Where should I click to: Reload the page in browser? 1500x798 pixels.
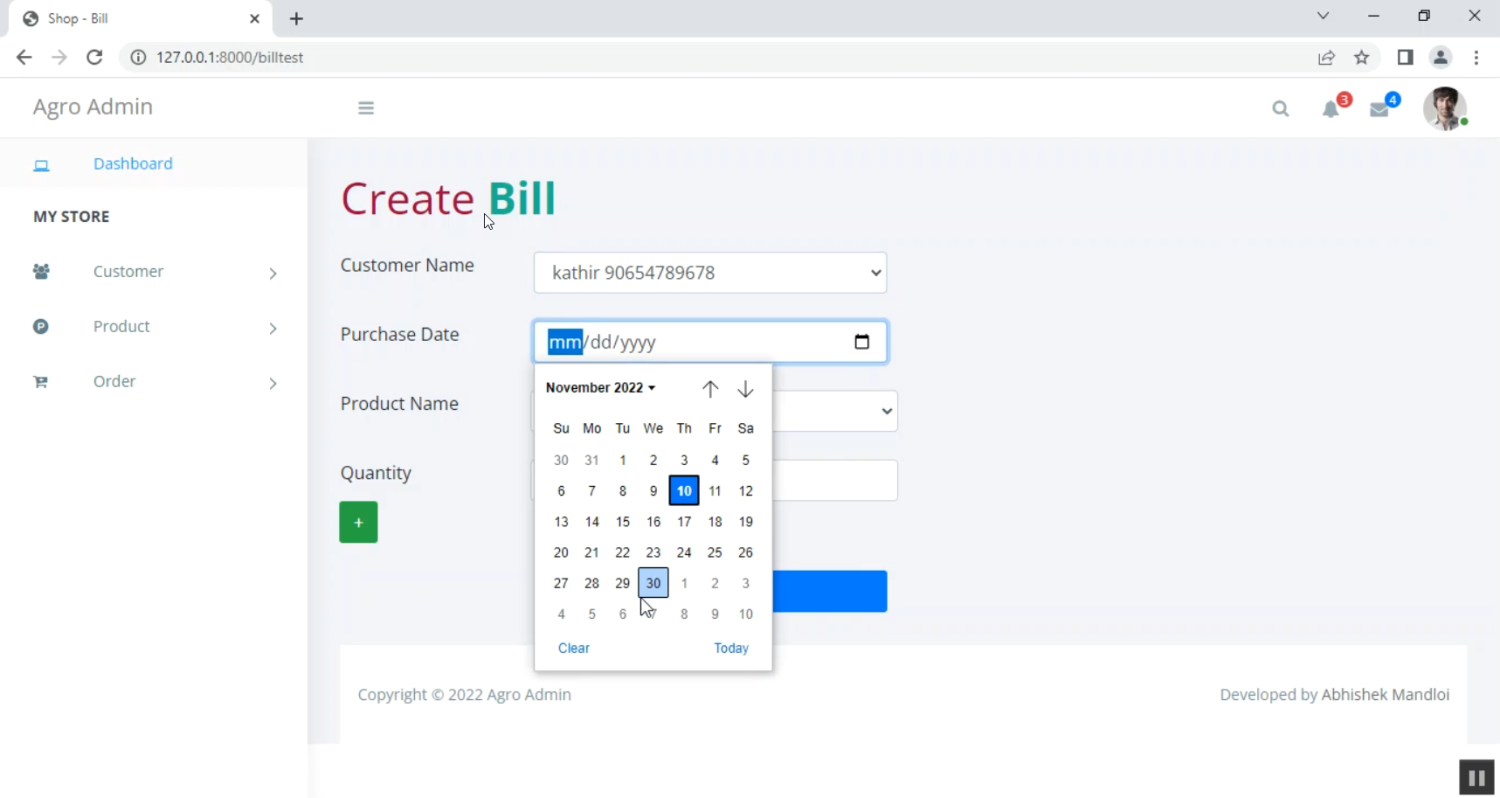pyautogui.click(x=94, y=58)
